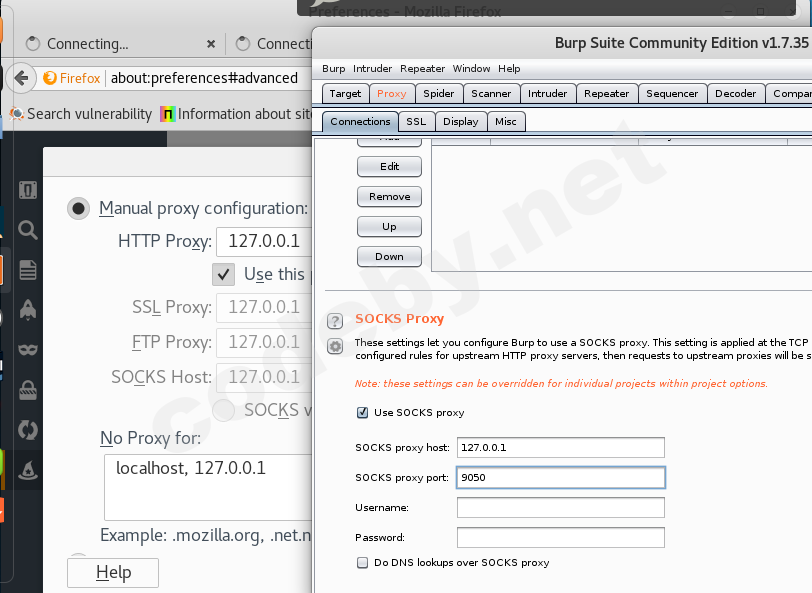This screenshot has height=593, width=812.
Task: Click the Firefox back arrow button
Action: pos(22,78)
